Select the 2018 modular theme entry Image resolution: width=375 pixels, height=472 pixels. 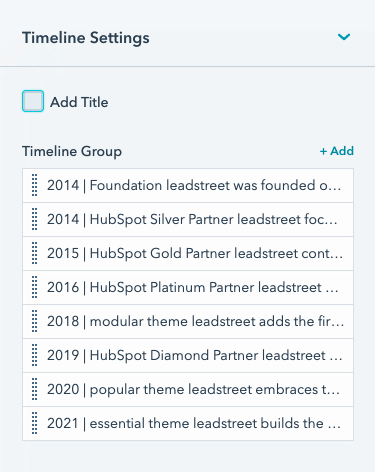point(188,321)
